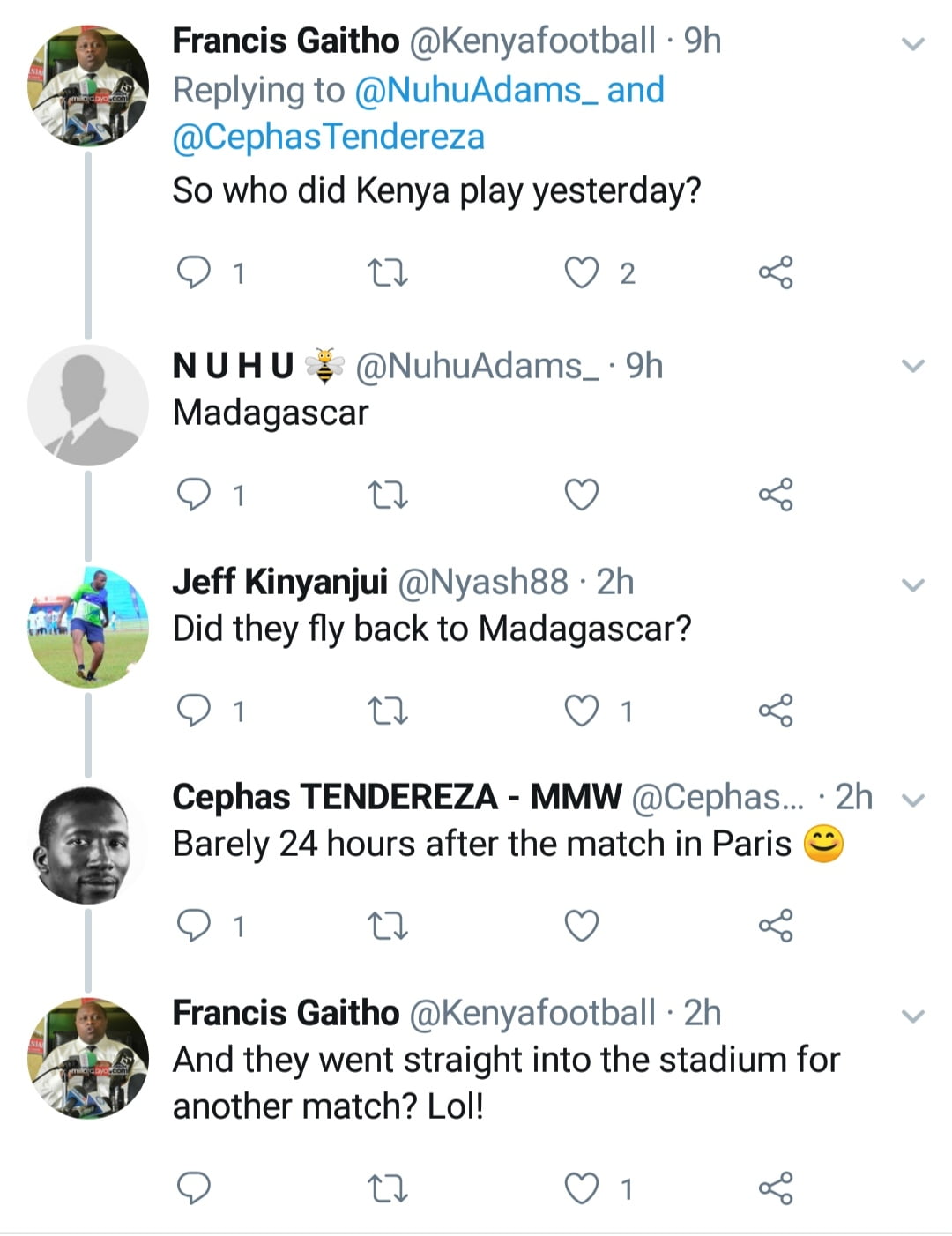Reply to Jeff Kinyanjui's Madagascar question
The width and height of the screenshot is (952, 1236).
click(194, 711)
